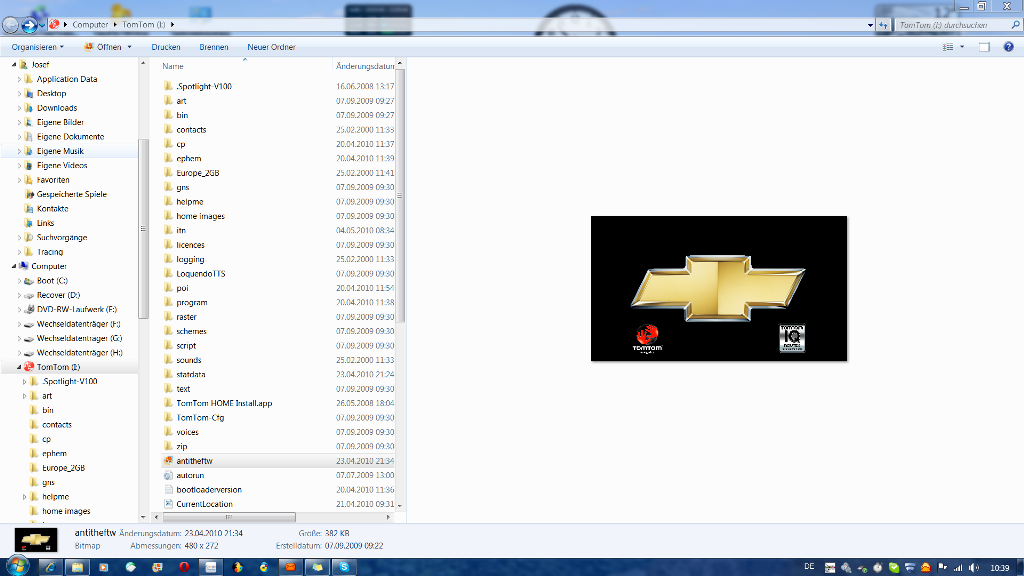
Task: Click the Öffnen toolbar button
Action: point(103,47)
